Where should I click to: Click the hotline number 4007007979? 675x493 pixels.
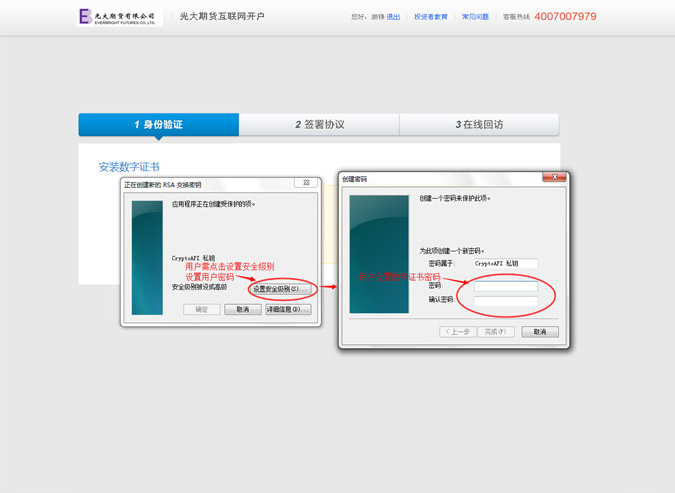pyautogui.click(x=565, y=16)
